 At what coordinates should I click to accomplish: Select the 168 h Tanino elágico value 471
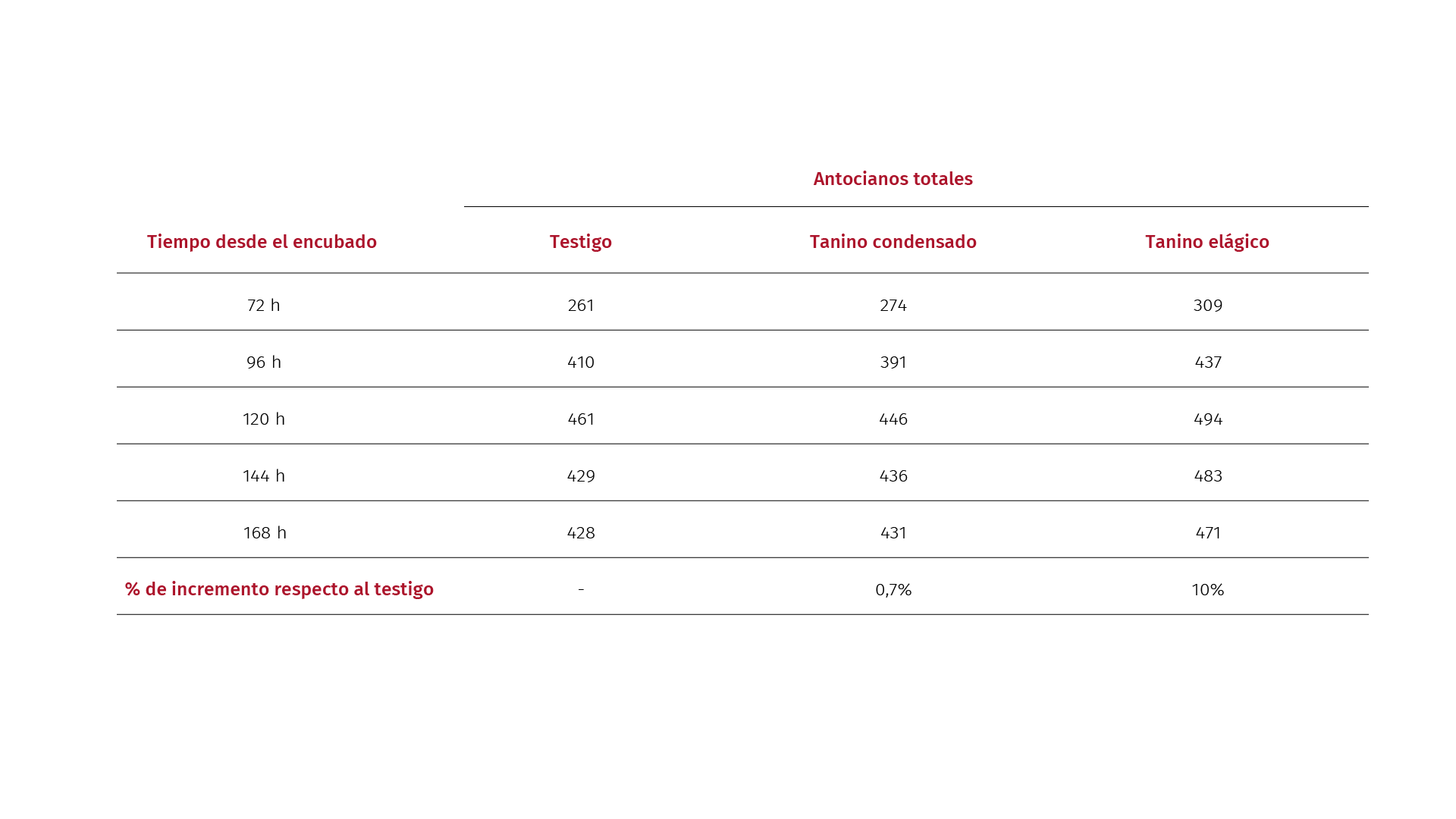[1208, 533]
